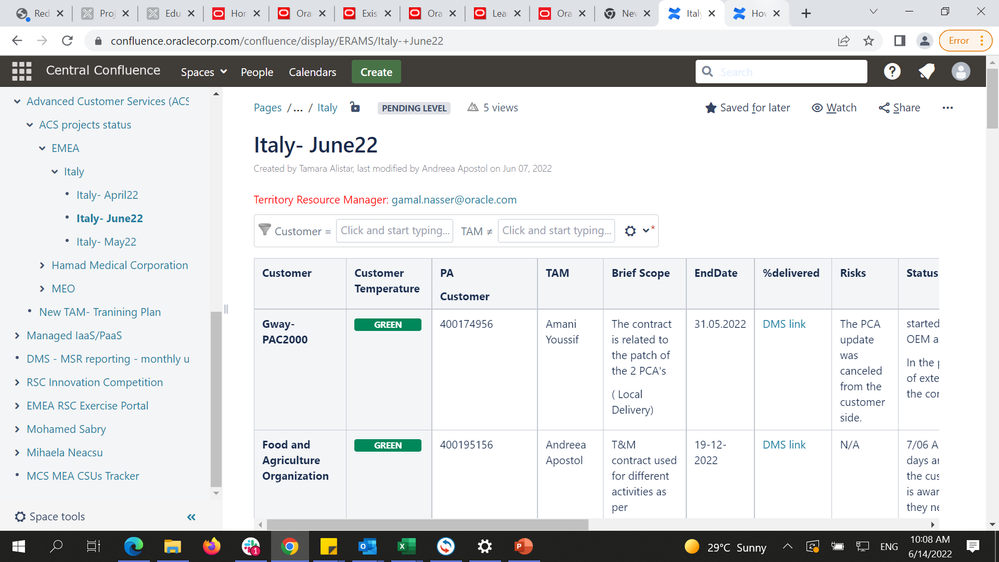
Task: Click the green Create button
Action: coord(376,72)
